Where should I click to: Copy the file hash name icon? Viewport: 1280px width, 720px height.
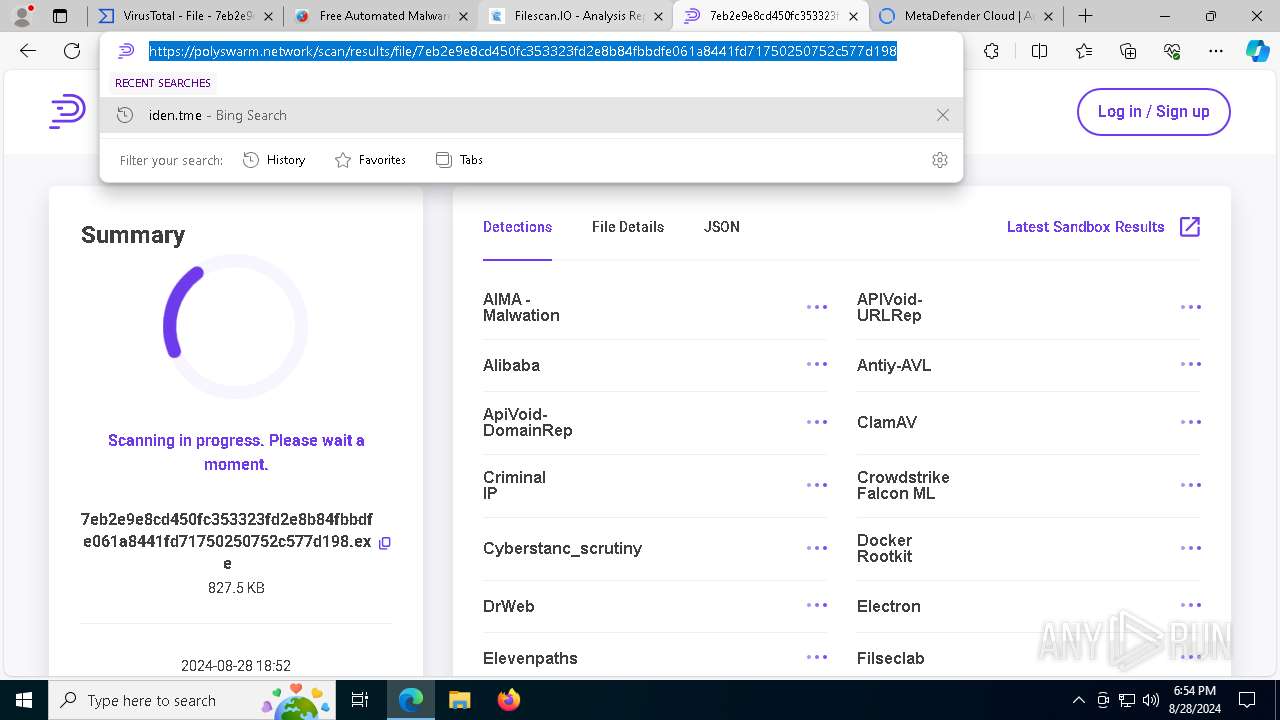(x=385, y=543)
